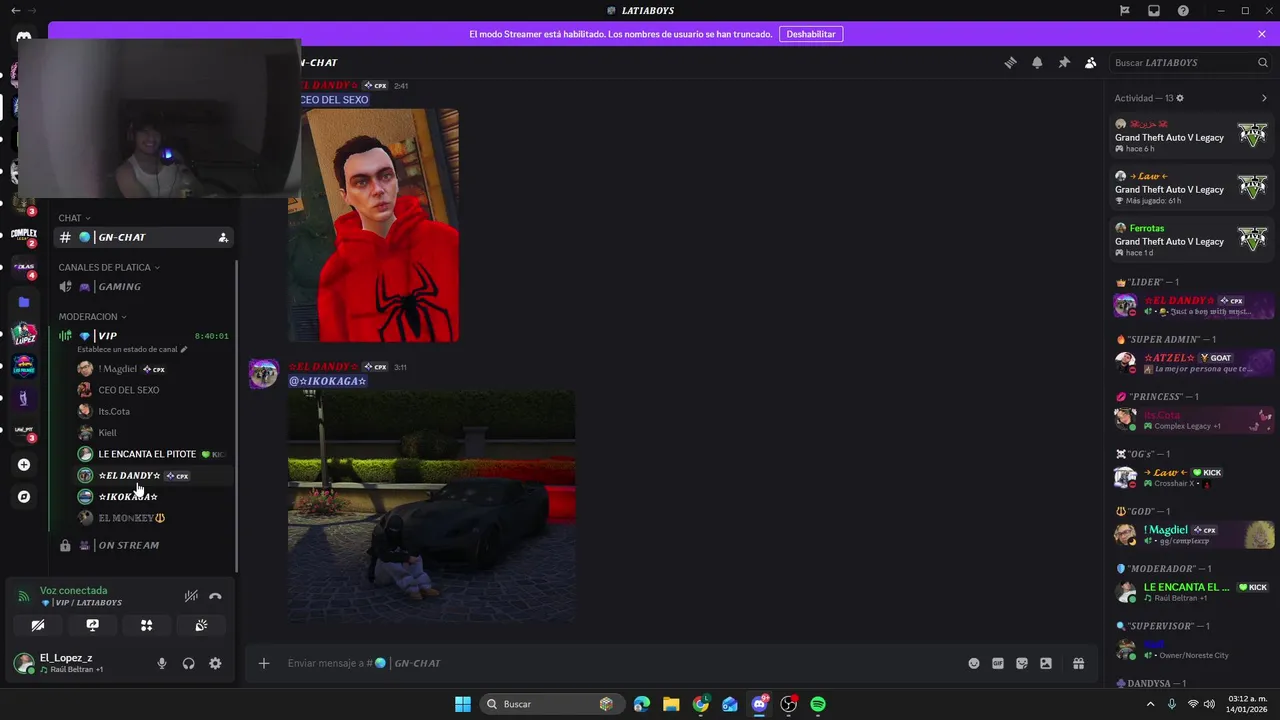1280x720 pixels.
Task: Mute the microphone
Action: [x=162, y=663]
